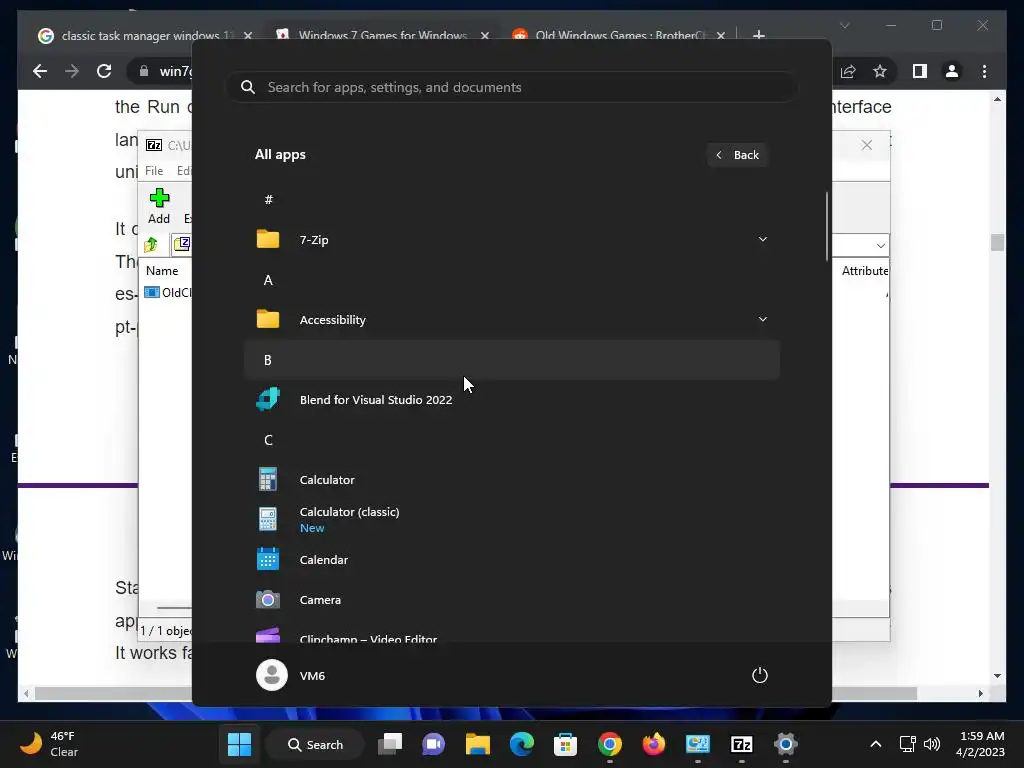Open the 7-Zip address bar dropdown arrow
1024x768 pixels.
click(x=880, y=246)
